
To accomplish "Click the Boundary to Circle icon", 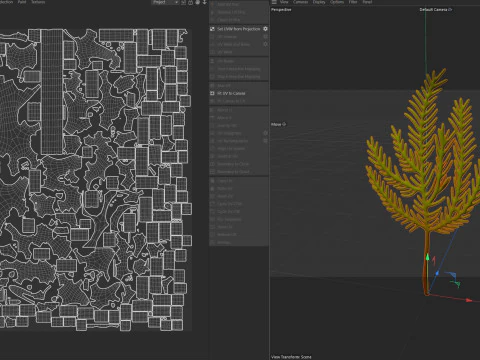I will click(212, 164).
